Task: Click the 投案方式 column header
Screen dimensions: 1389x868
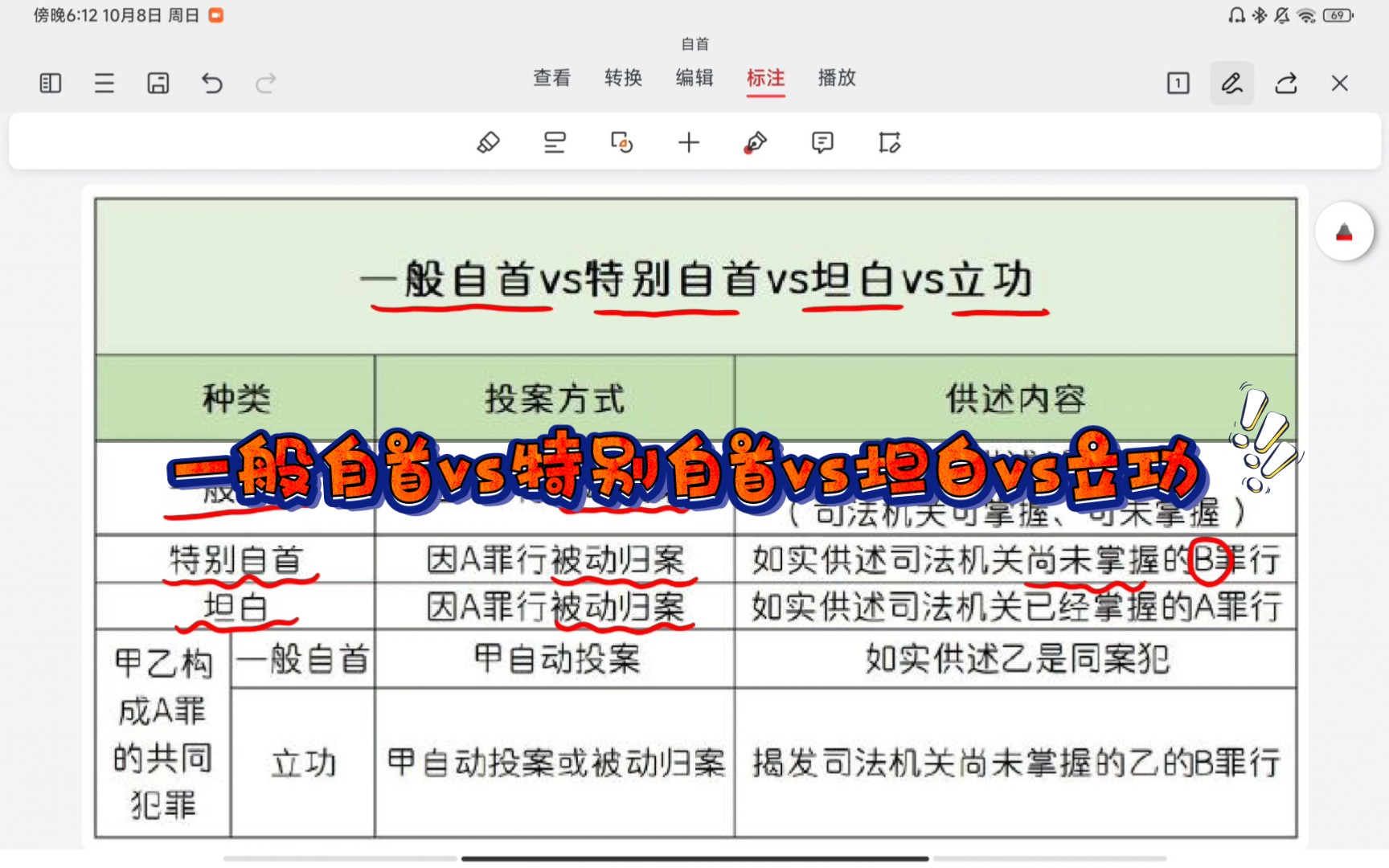Action: [x=555, y=399]
